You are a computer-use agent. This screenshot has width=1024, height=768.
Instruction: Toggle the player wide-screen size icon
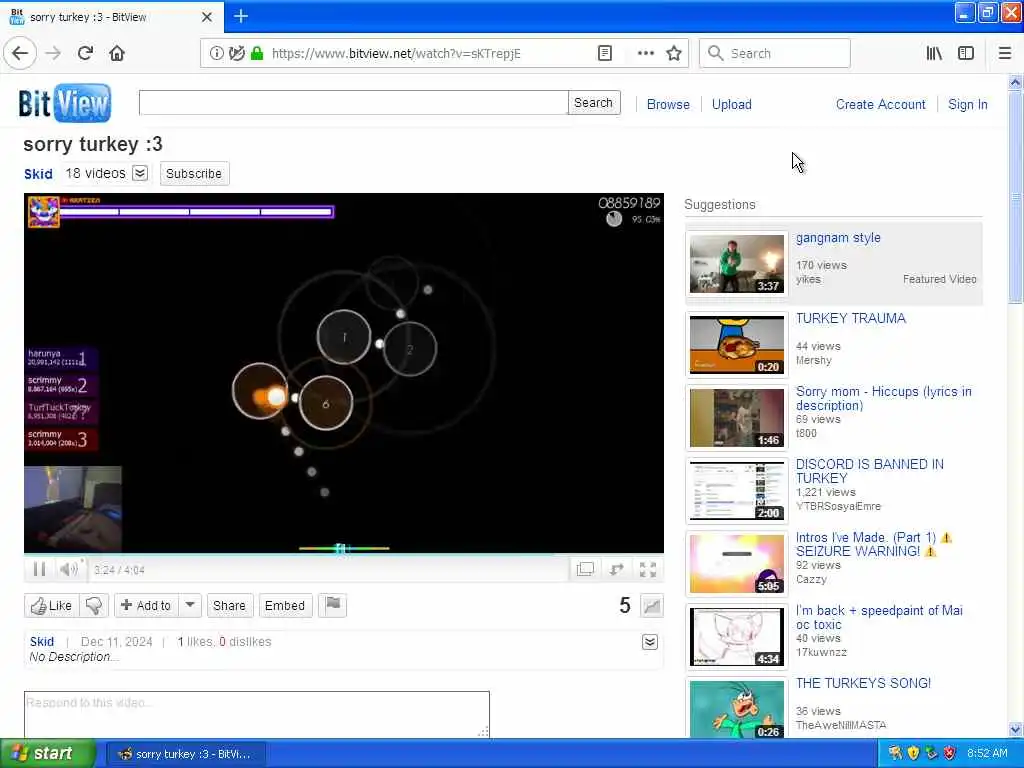(585, 569)
